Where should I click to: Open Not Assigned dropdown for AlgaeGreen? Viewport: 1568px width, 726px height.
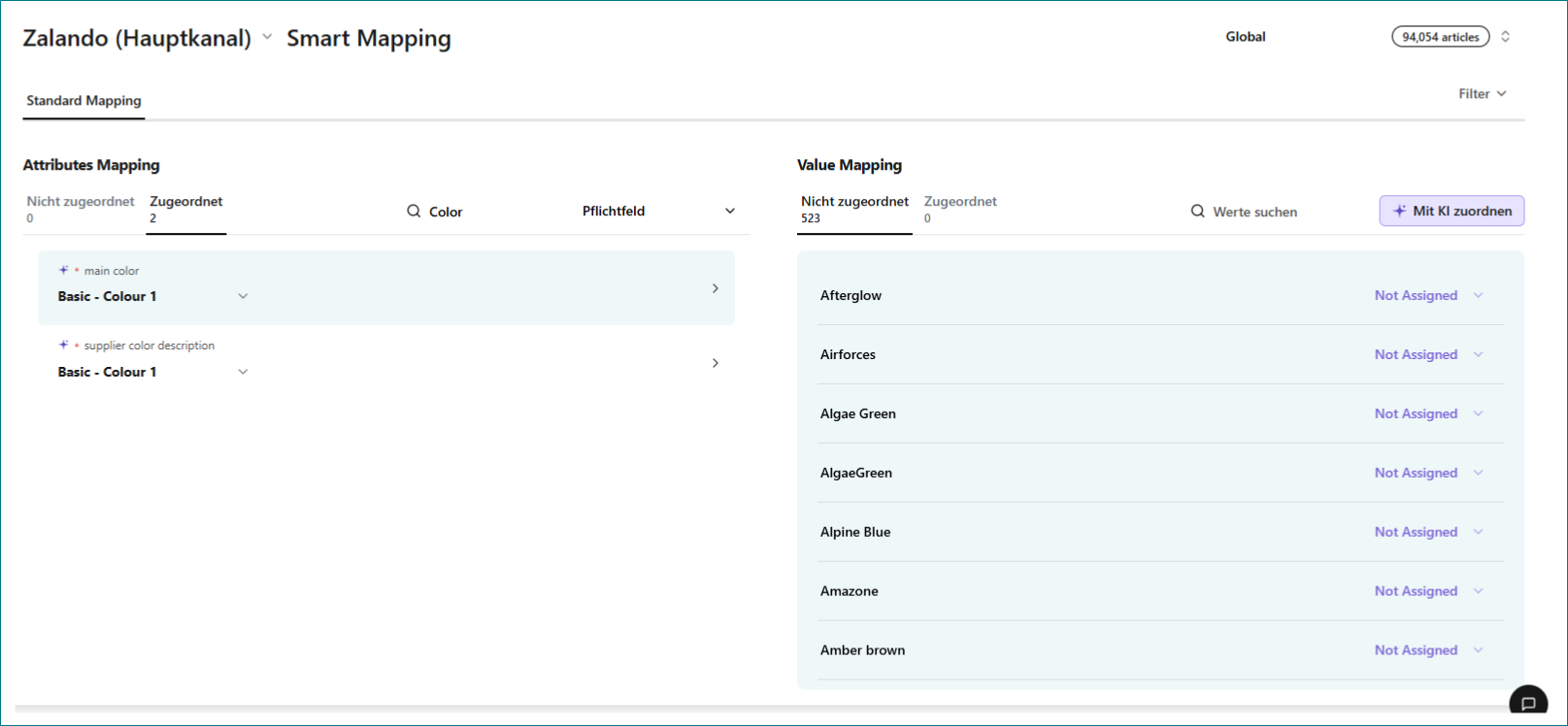click(x=1429, y=473)
